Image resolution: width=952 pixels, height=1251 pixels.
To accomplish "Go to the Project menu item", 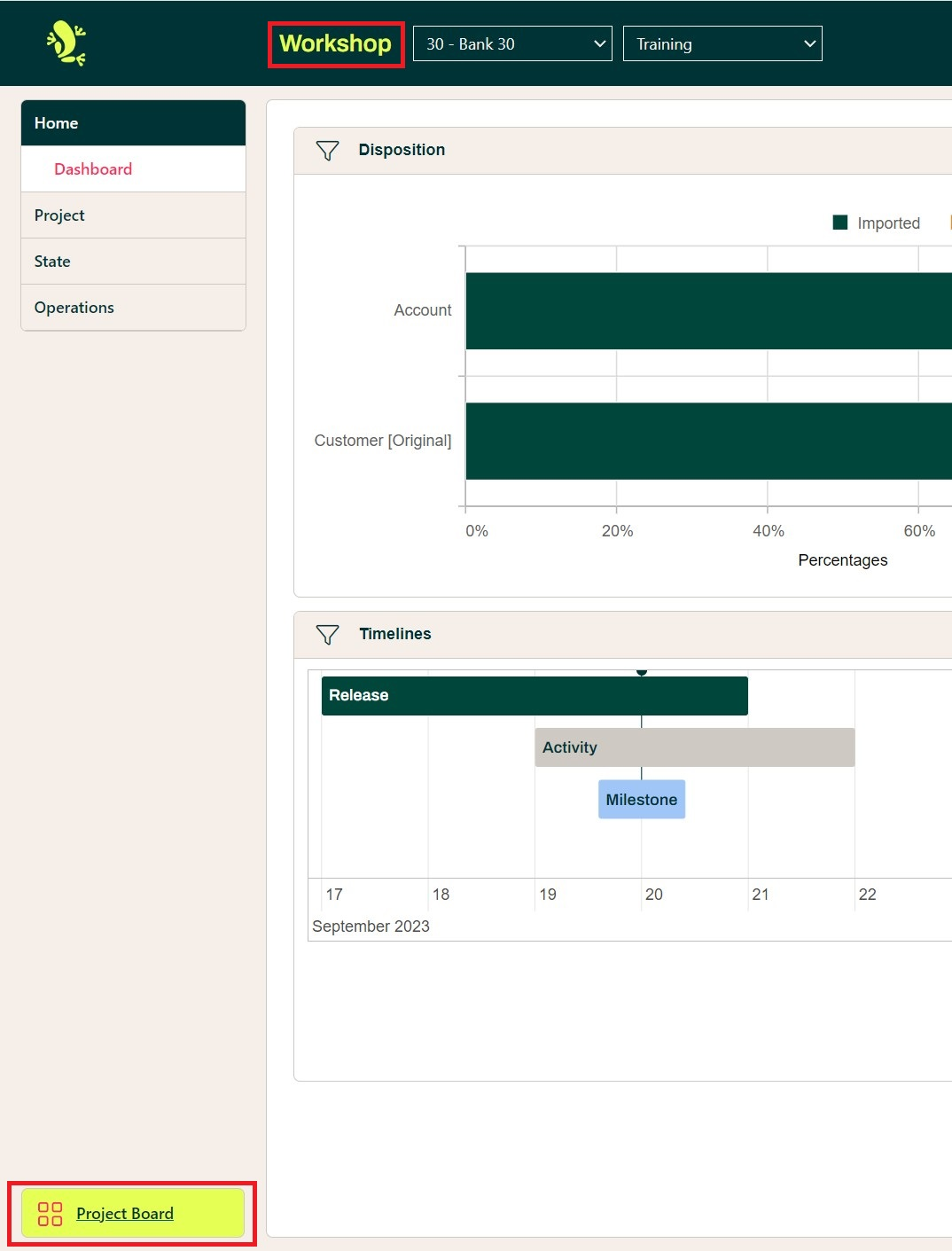I will click(x=59, y=215).
